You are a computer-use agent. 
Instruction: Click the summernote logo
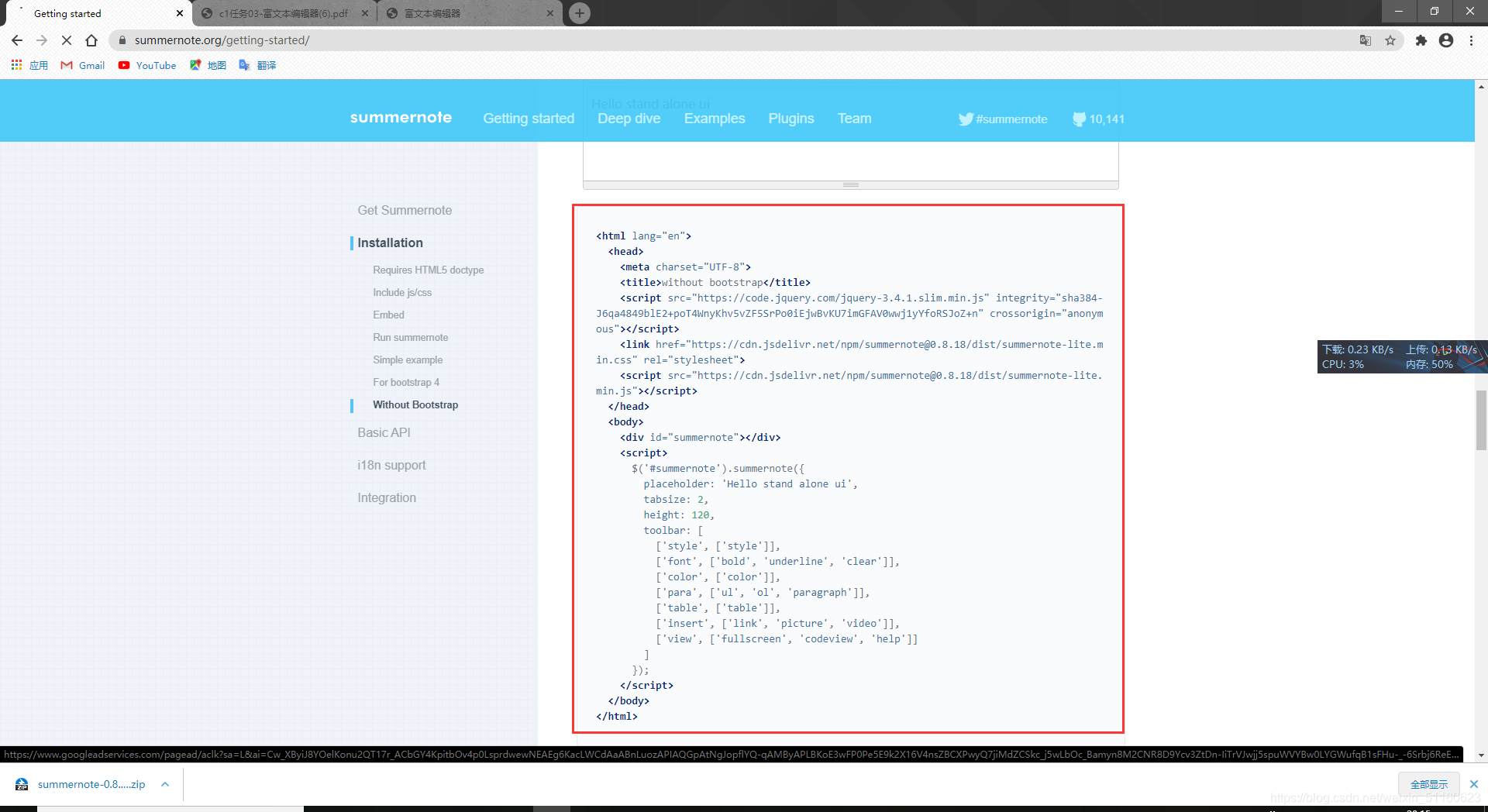(x=401, y=117)
